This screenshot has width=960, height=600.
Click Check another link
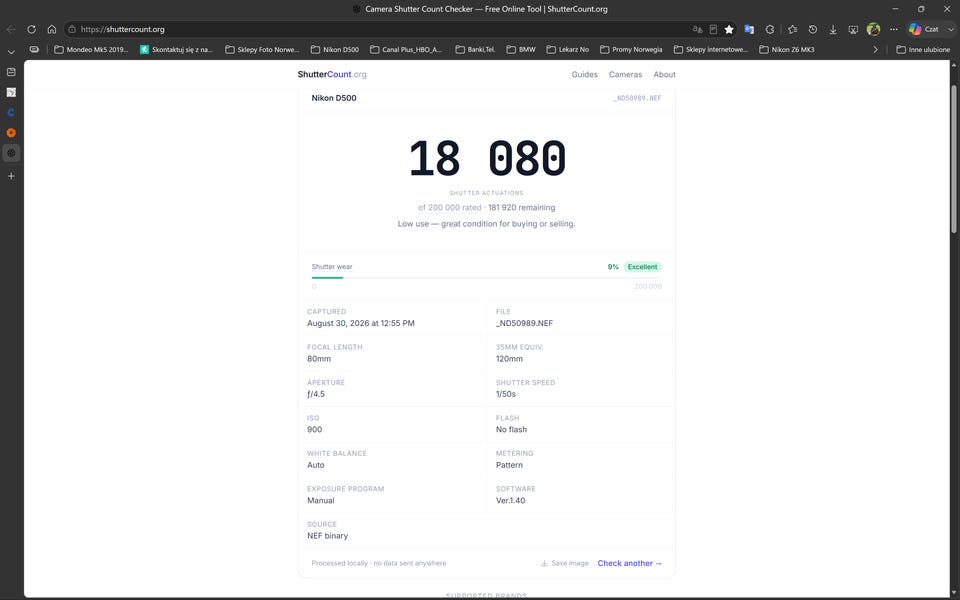pyautogui.click(x=629, y=563)
